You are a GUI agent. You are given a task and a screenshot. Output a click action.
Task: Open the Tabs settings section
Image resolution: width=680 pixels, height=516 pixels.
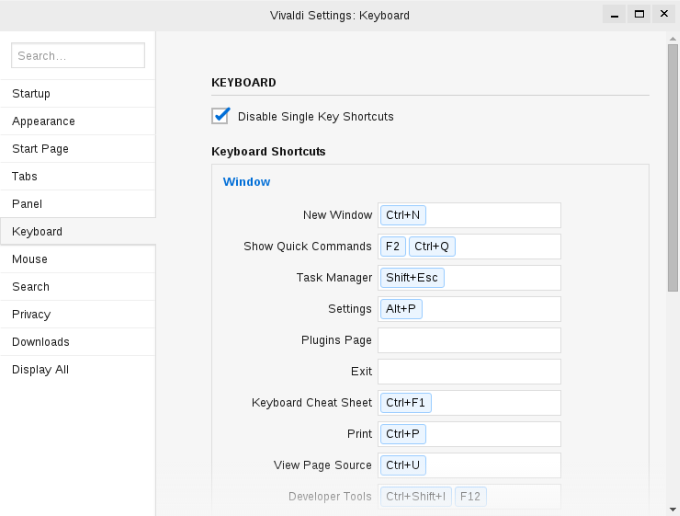tap(78, 176)
